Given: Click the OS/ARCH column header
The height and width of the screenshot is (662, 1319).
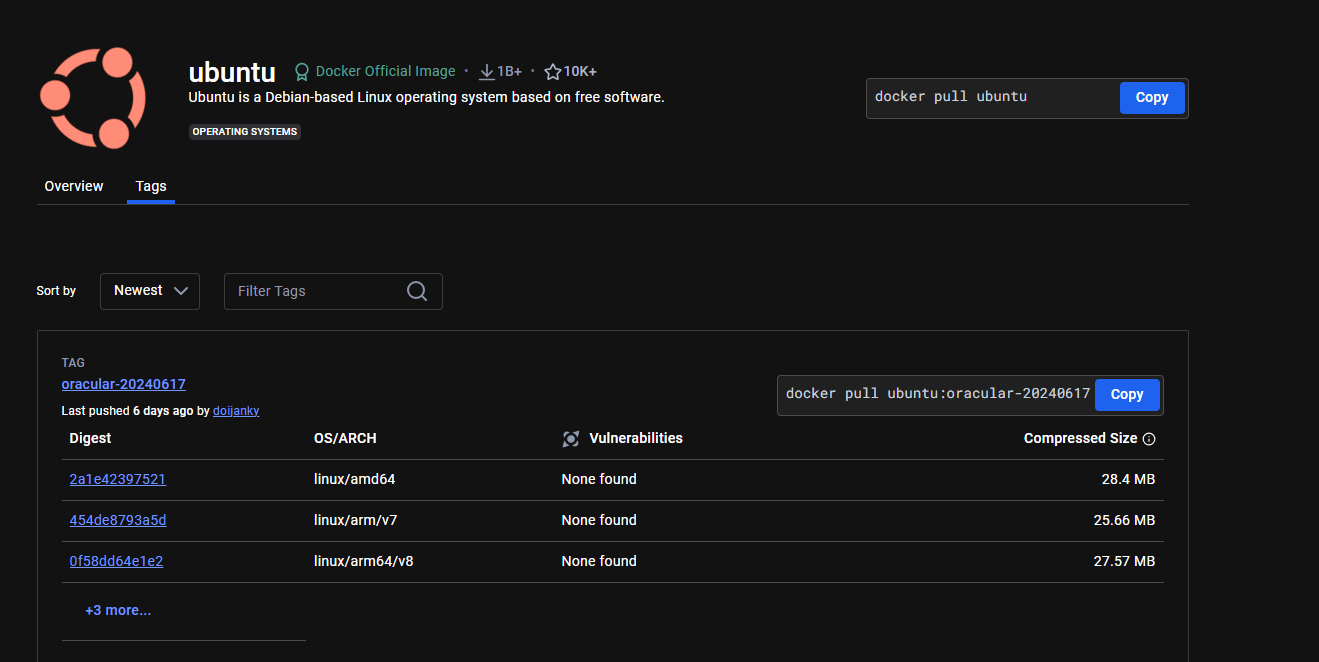Looking at the screenshot, I should point(345,438).
